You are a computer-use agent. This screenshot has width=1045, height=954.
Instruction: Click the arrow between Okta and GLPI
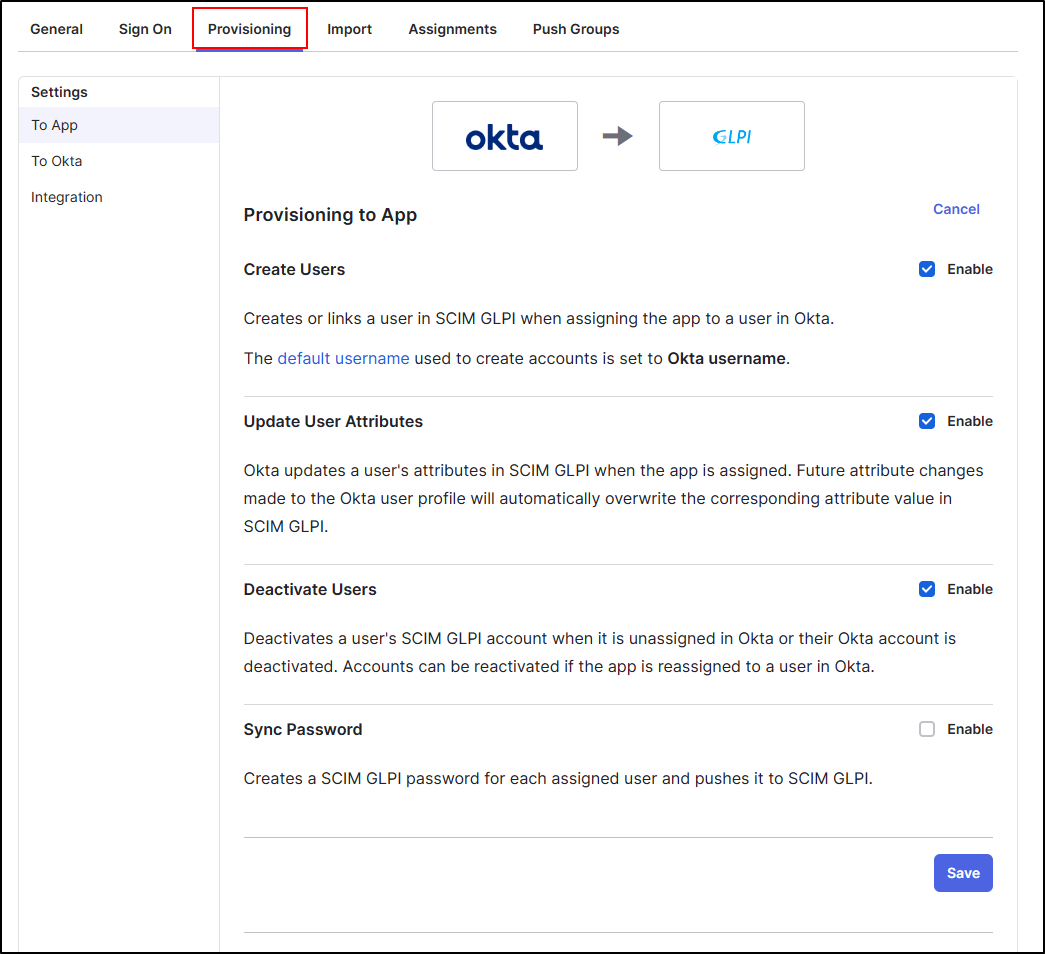[618, 136]
